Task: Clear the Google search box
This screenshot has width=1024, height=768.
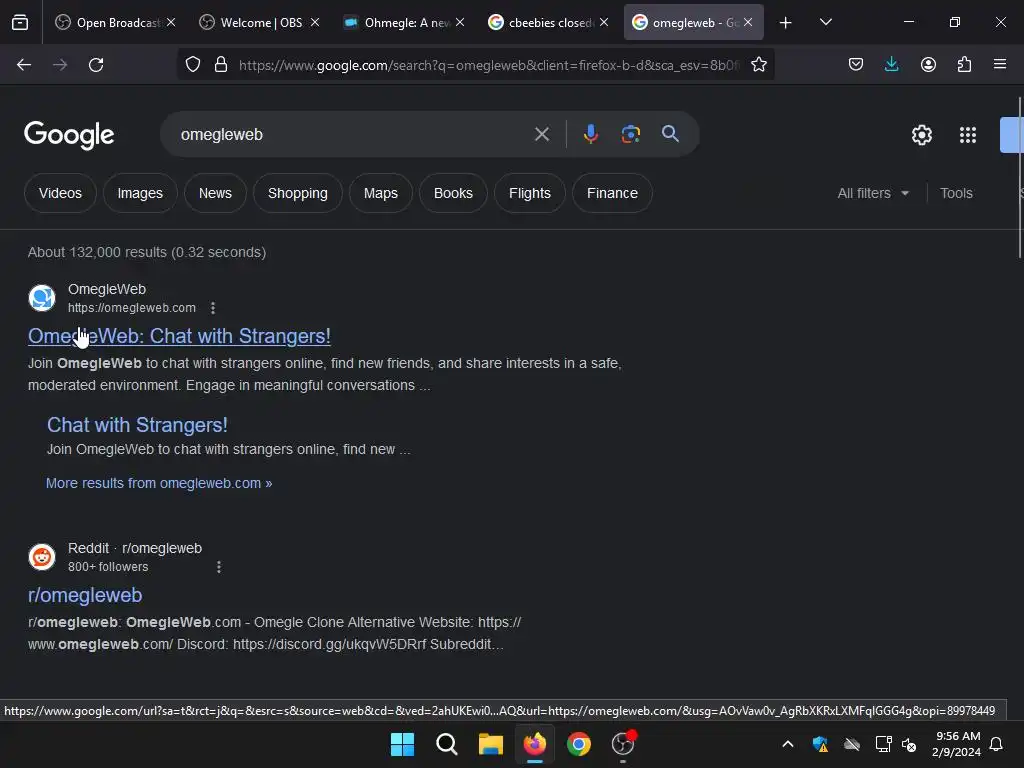Action: tap(541, 135)
